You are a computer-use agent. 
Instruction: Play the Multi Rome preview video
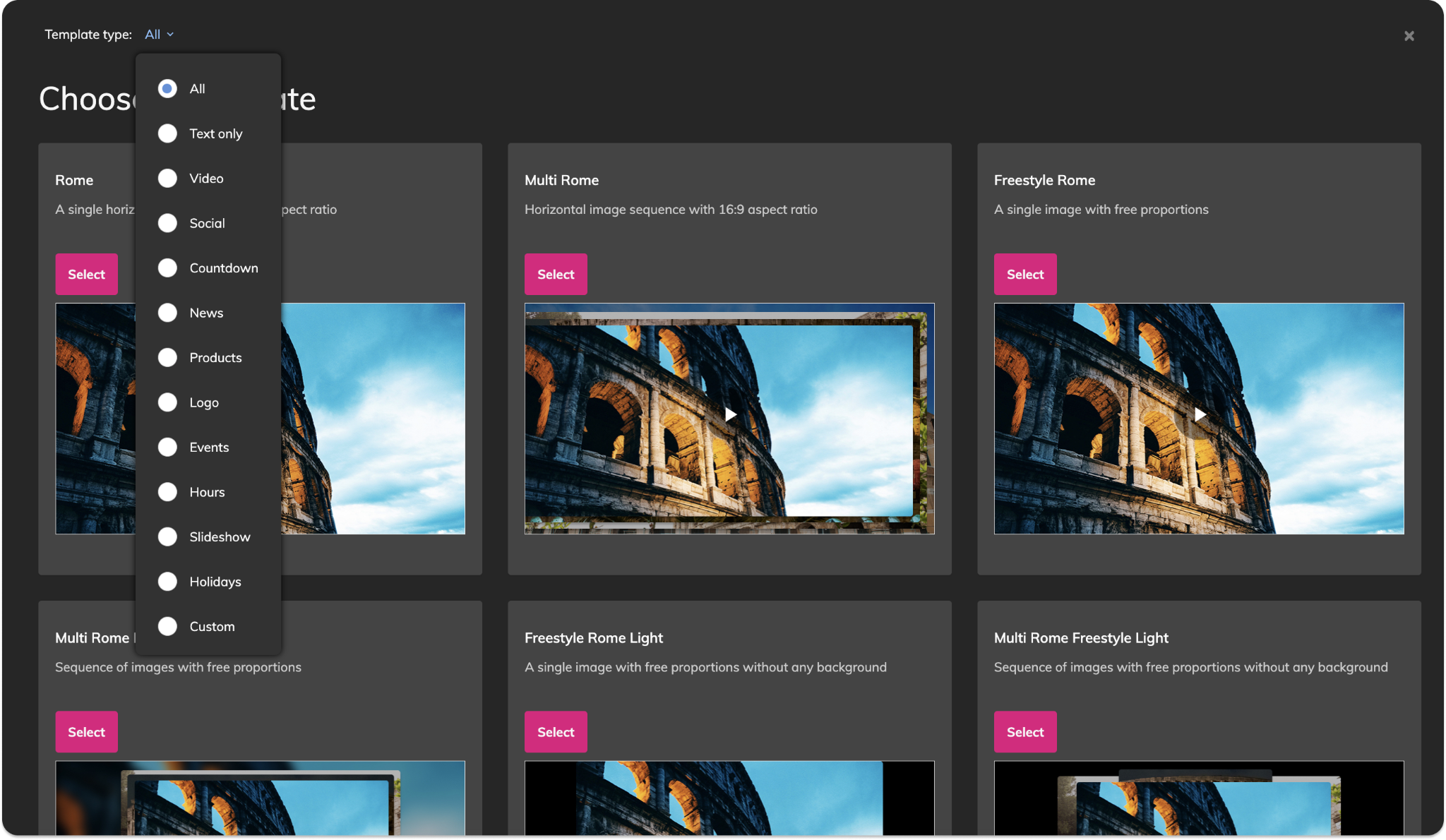coord(730,414)
